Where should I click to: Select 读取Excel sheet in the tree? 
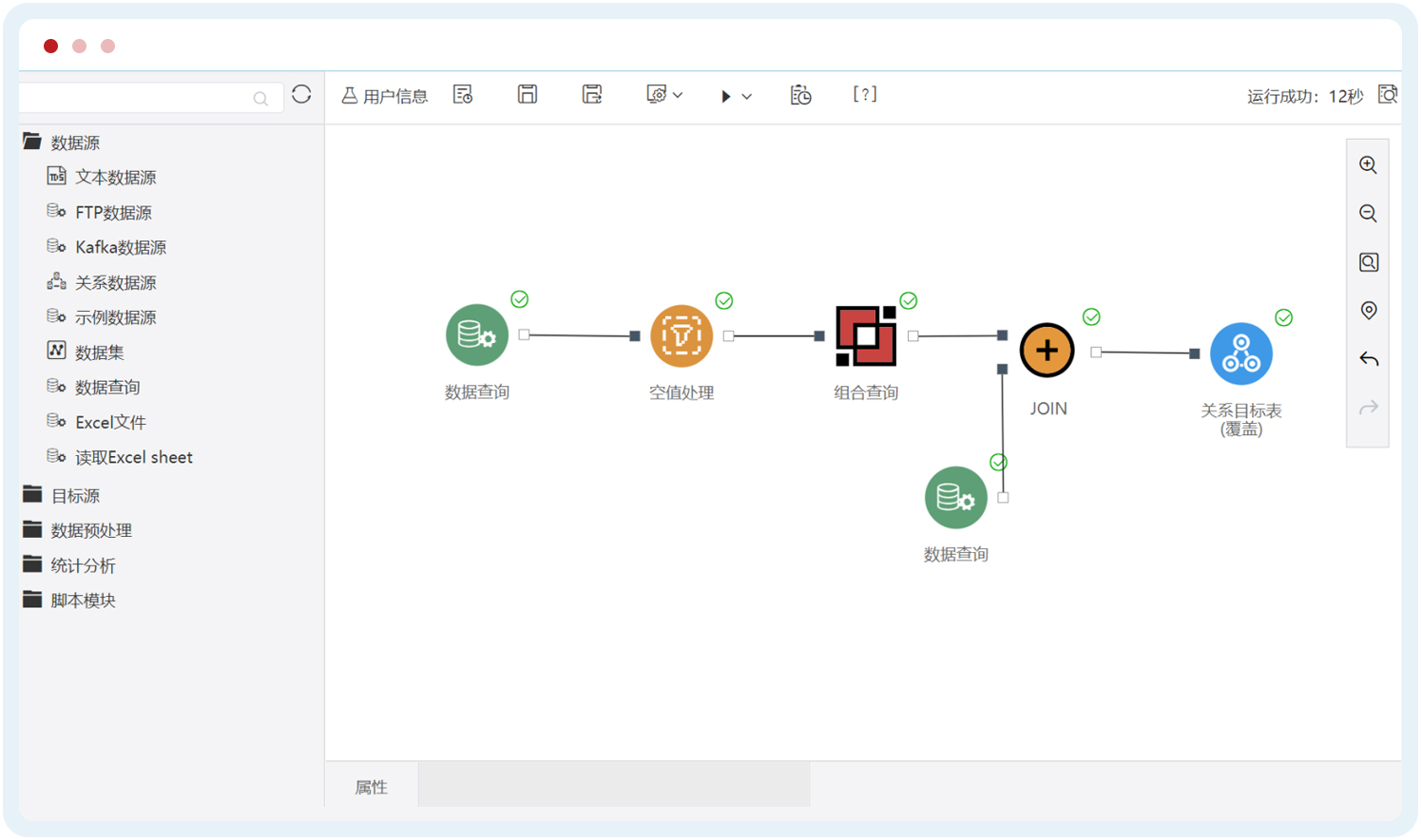[x=134, y=458]
